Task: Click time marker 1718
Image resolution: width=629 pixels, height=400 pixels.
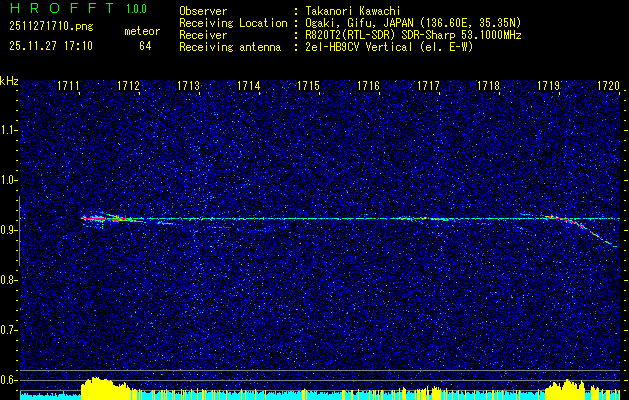Action: 489,86
